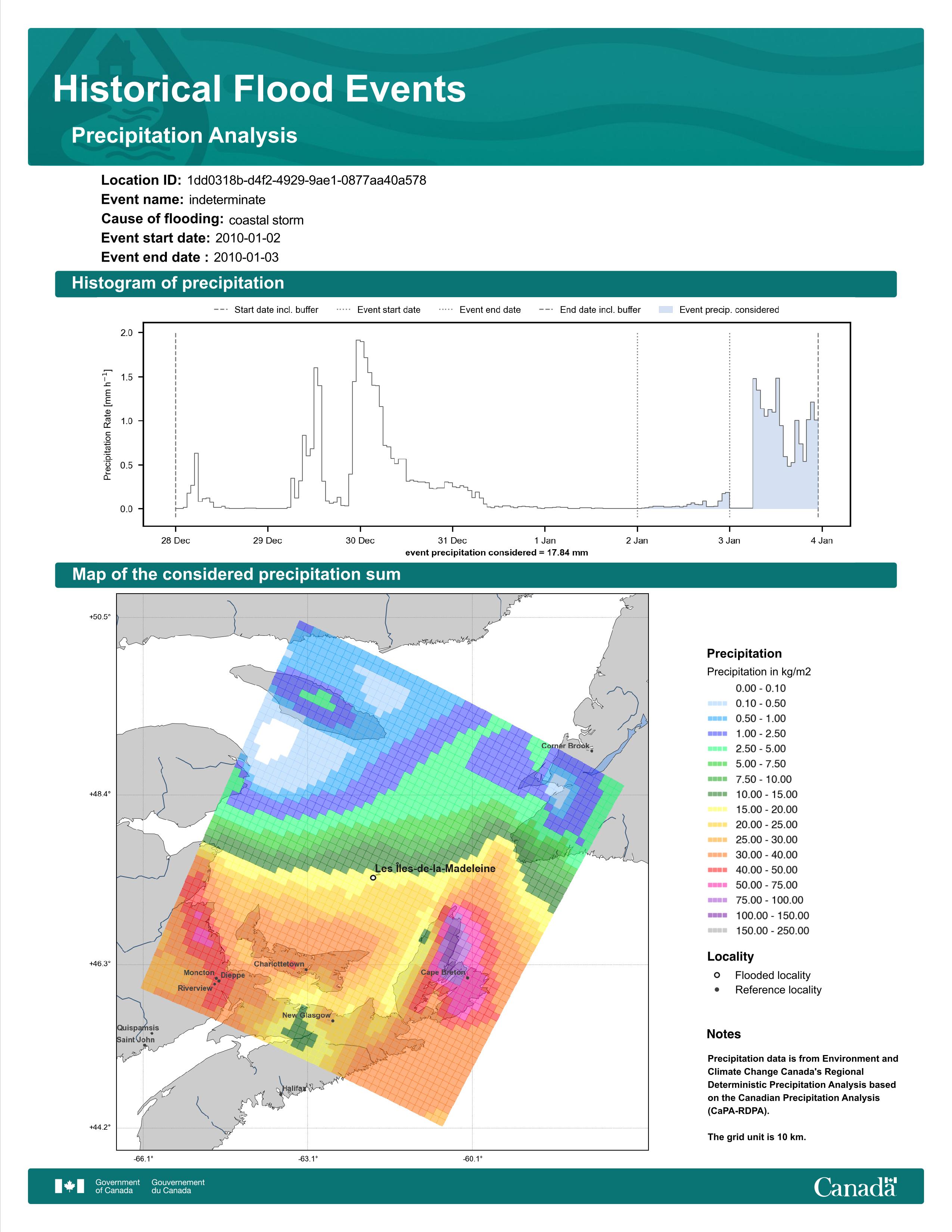
Task: Click the Government of Canada flag logo
Action: tap(69, 1186)
